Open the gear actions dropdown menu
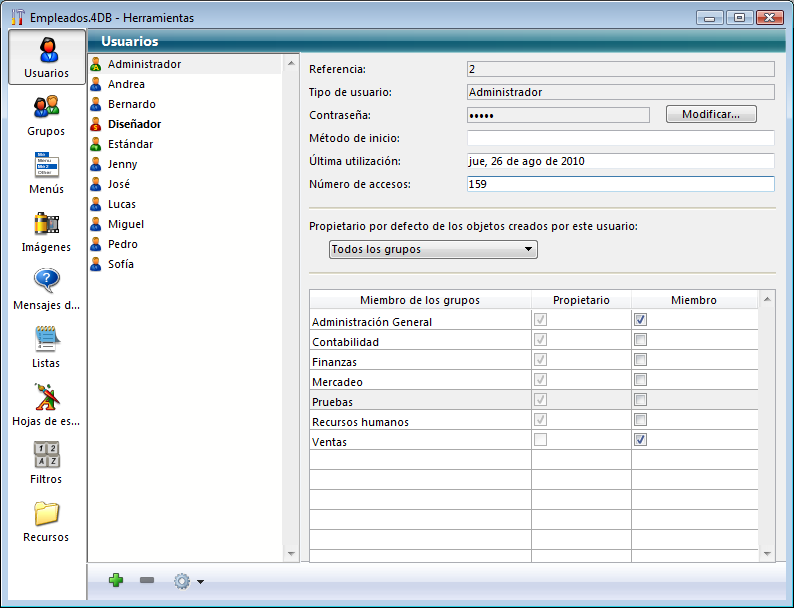The width and height of the screenshot is (794, 608). point(188,581)
